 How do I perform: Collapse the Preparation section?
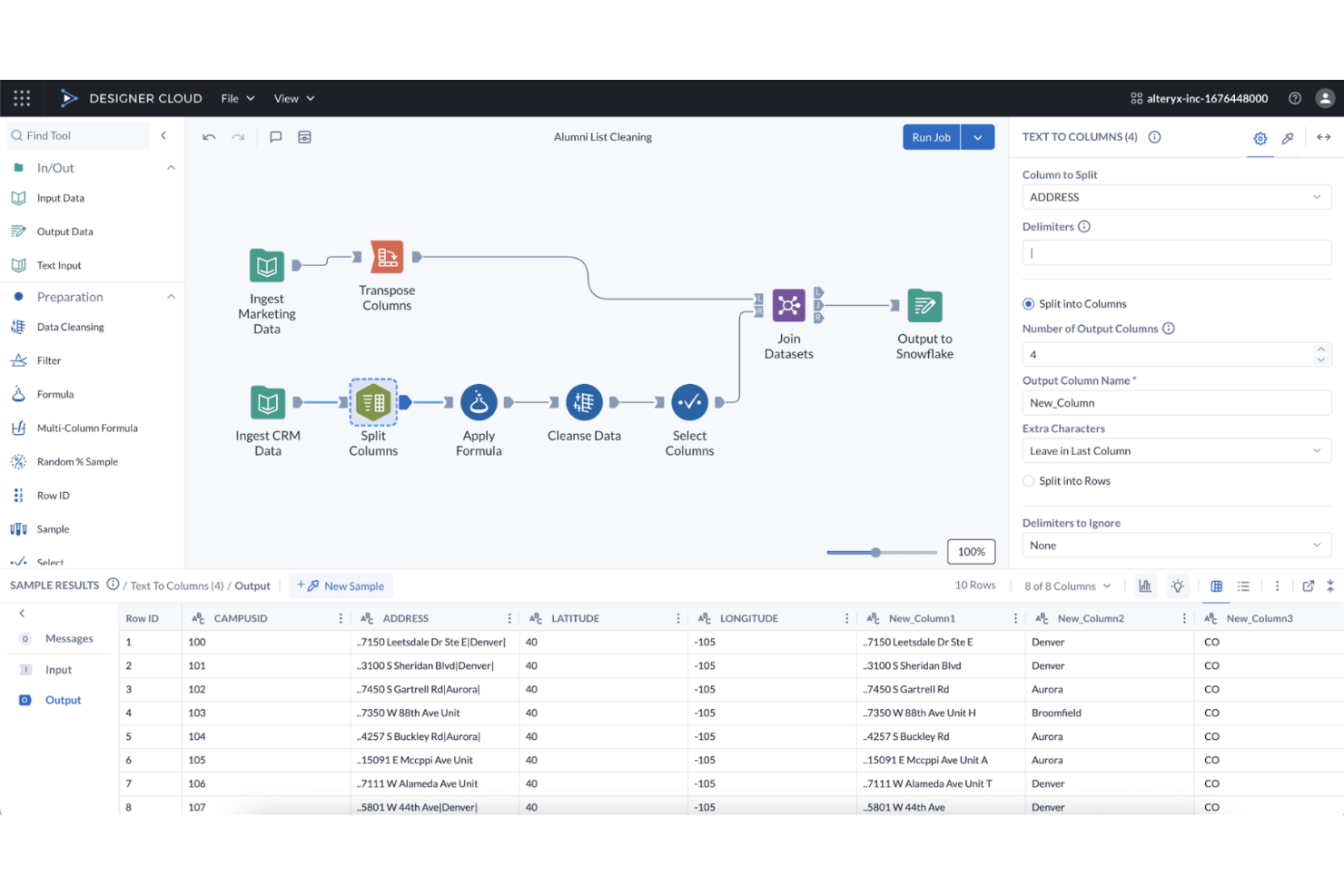point(170,296)
